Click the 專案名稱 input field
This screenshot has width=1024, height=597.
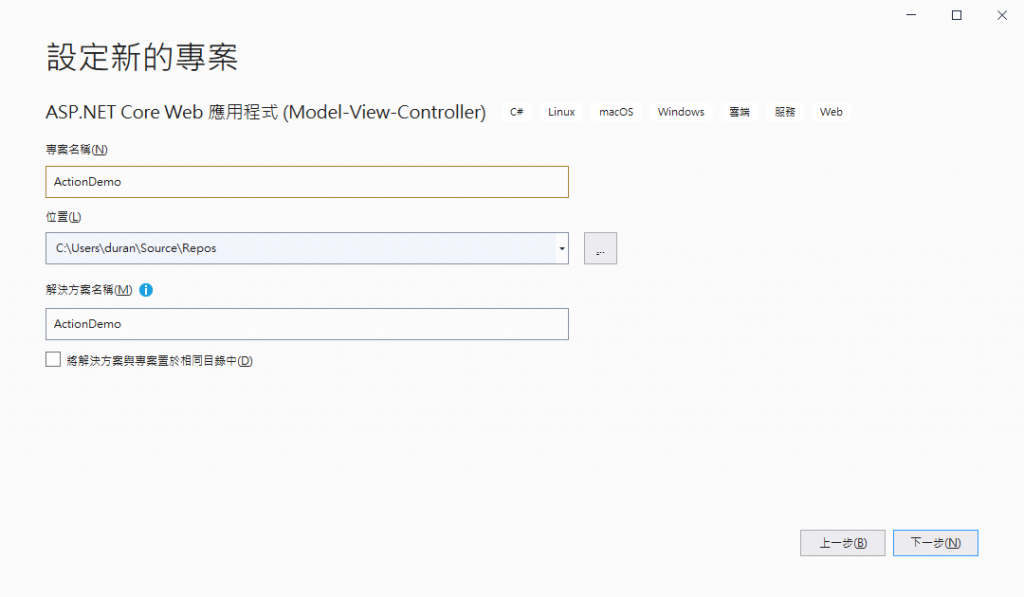coord(307,182)
